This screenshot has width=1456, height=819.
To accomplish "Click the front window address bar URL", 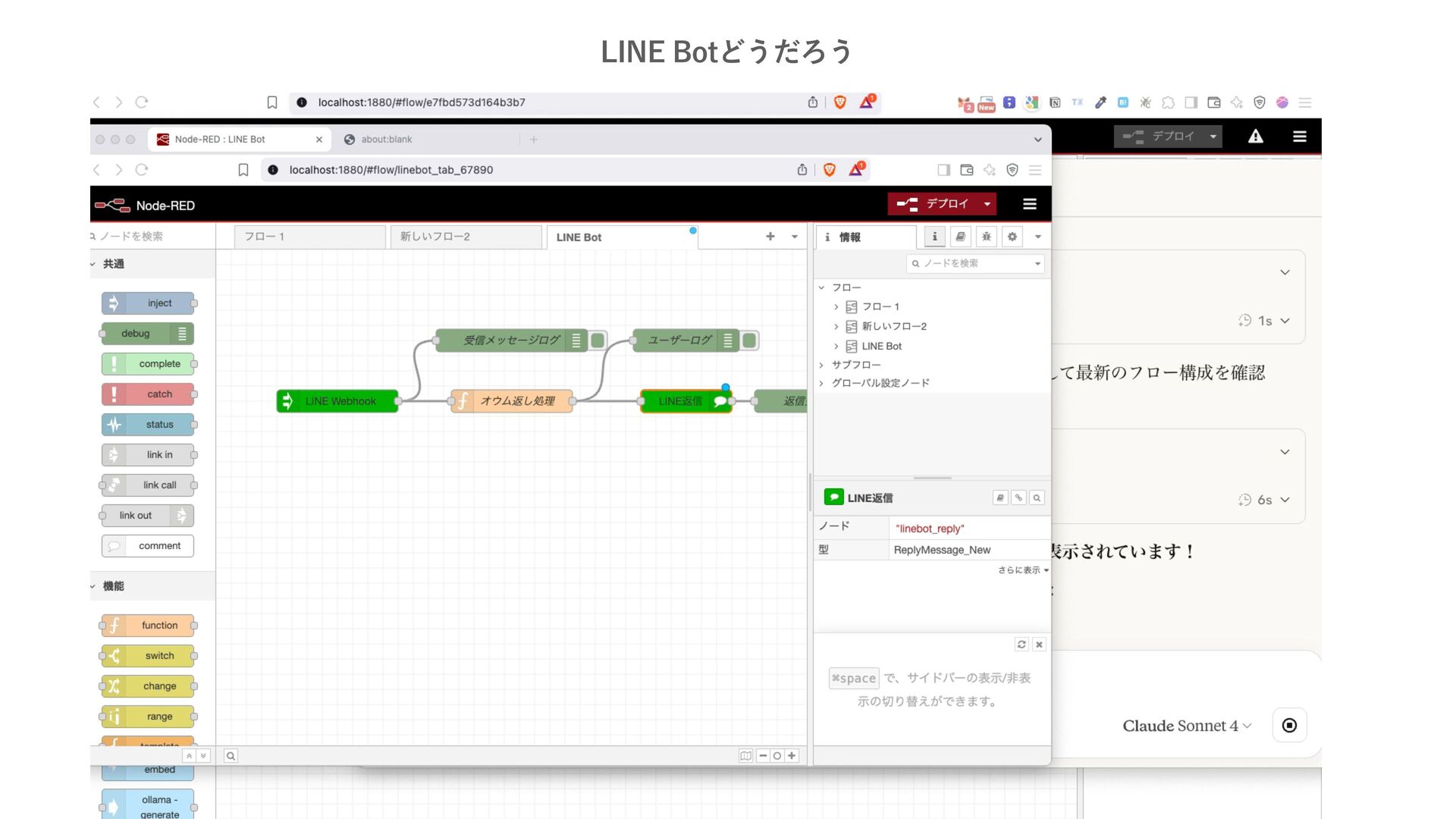I will click(x=391, y=170).
